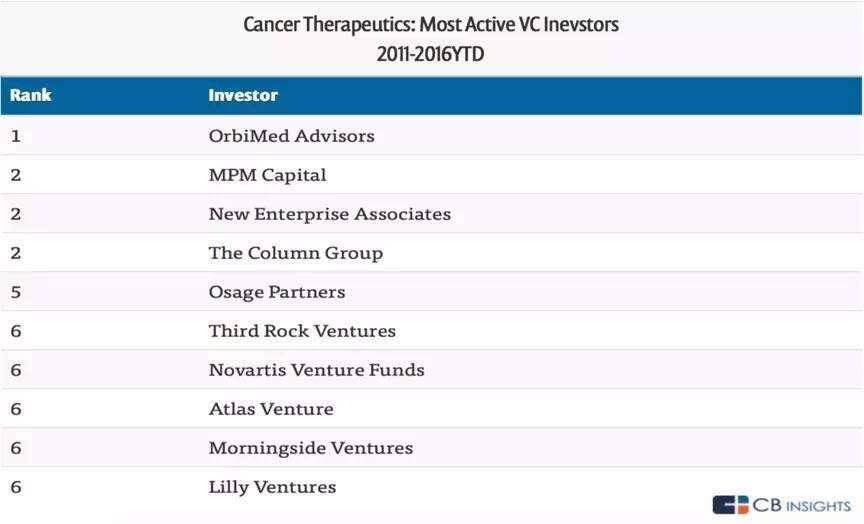
Task: Click the Atlas Venture investor name
Action: [x=271, y=409]
